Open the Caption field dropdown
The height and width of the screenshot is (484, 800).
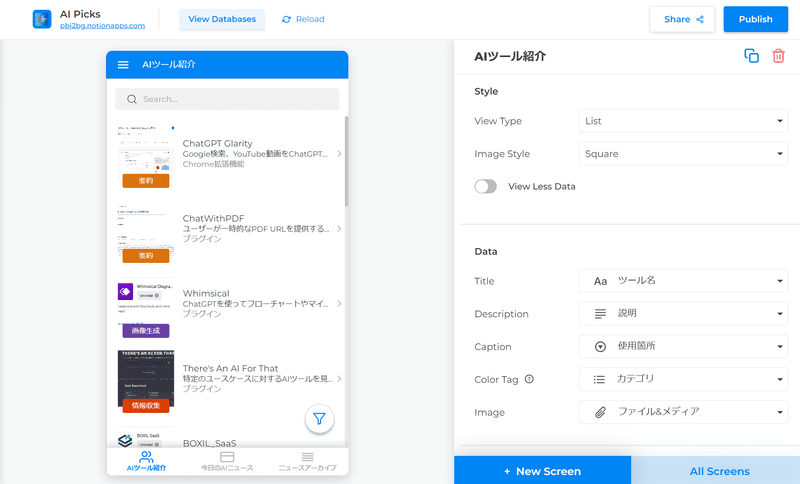click(x=683, y=346)
